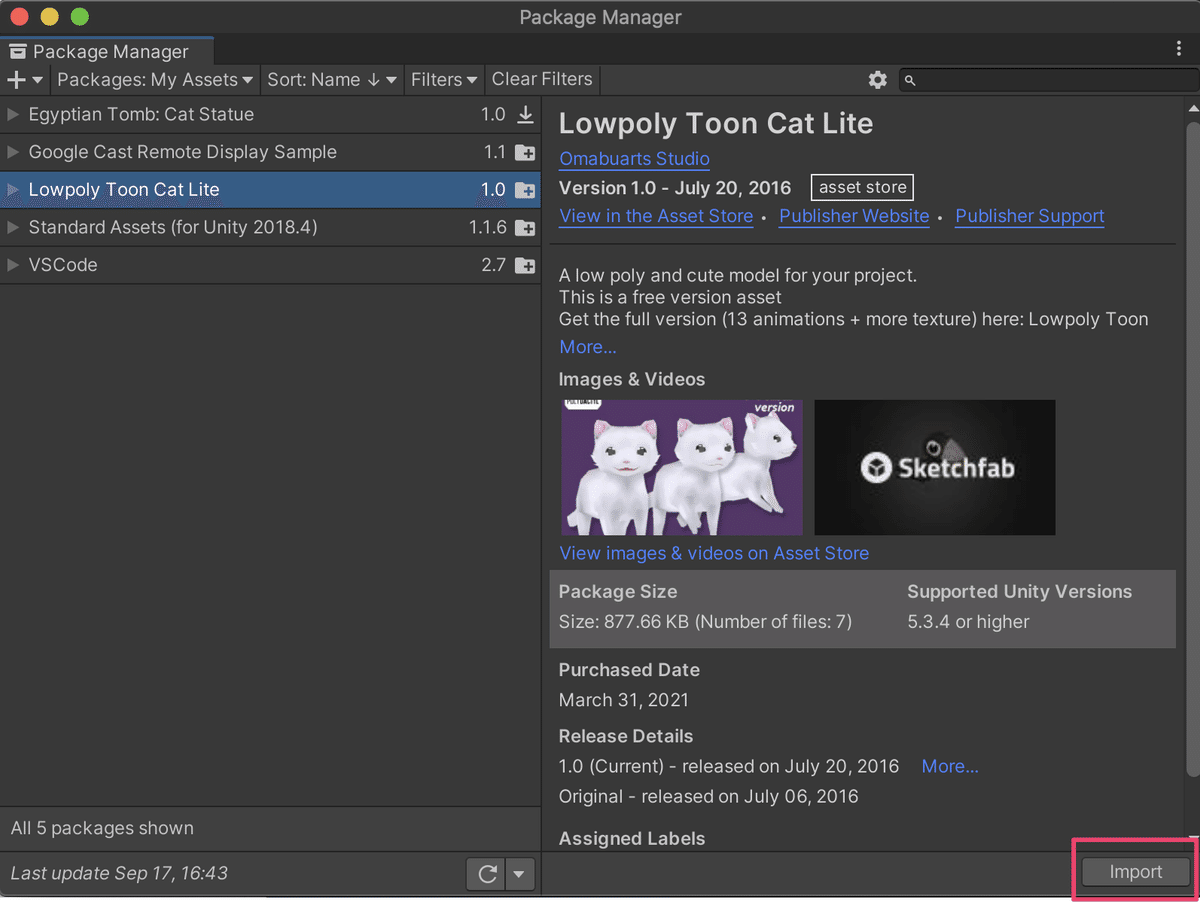Click the Import button
1200x902 pixels.
(1136, 872)
